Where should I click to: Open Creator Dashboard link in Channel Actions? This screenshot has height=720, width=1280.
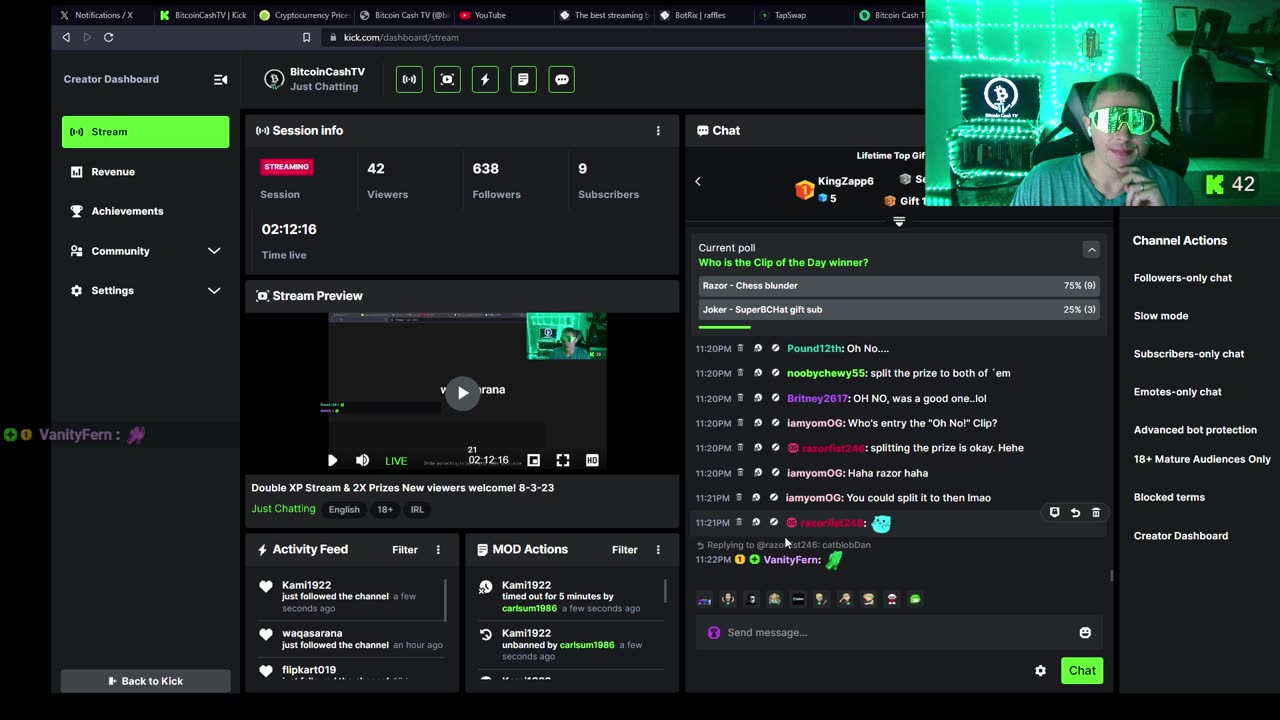click(x=1181, y=536)
